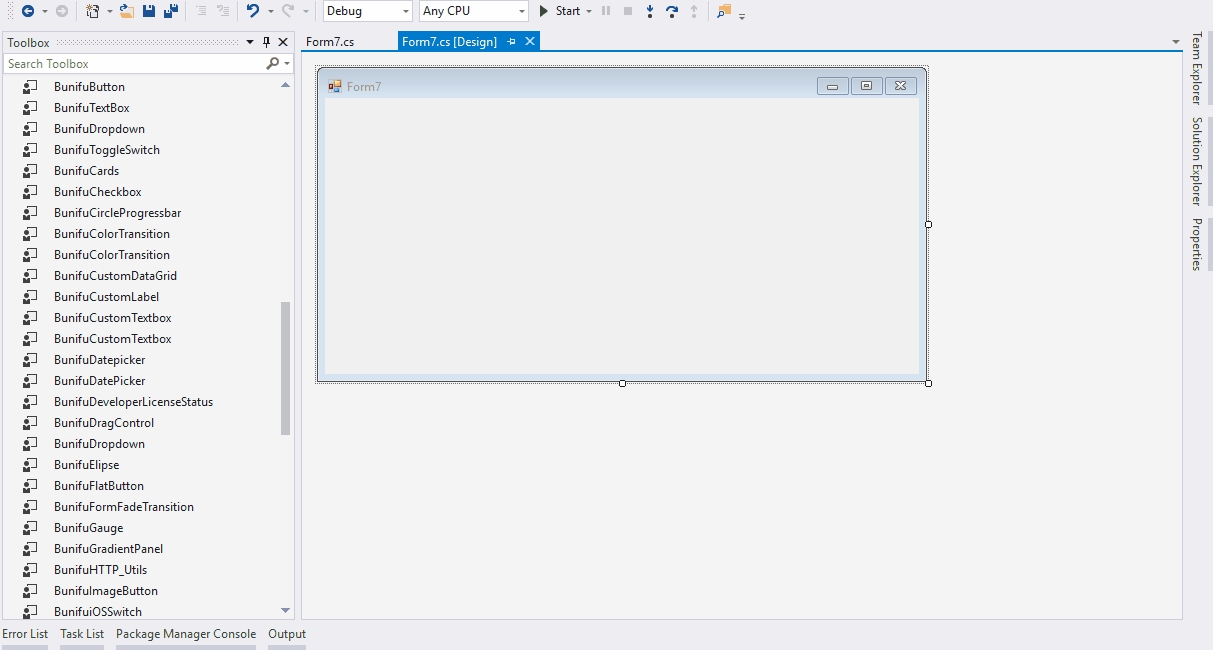Click in the Search Toolbox field
The width and height of the screenshot is (1213, 650).
click(x=133, y=64)
